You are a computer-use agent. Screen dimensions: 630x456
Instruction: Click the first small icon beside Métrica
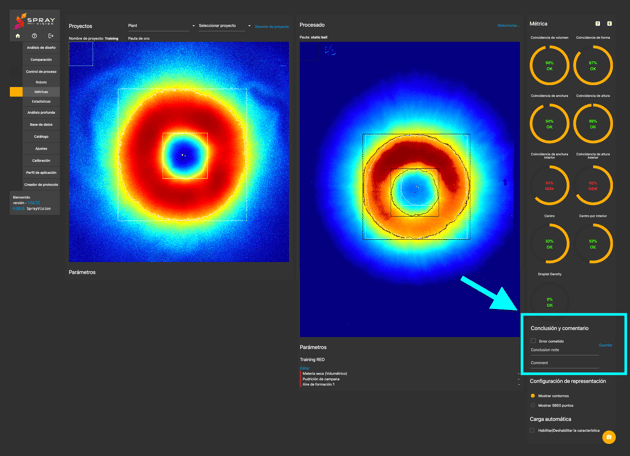tap(598, 23)
